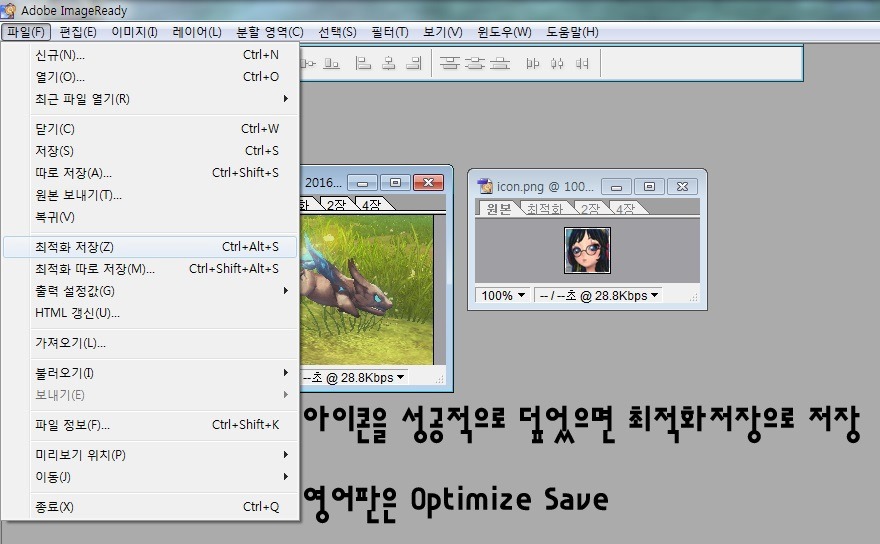The height and width of the screenshot is (544, 880).
Task: Close the icon.png document window
Action: (682, 186)
